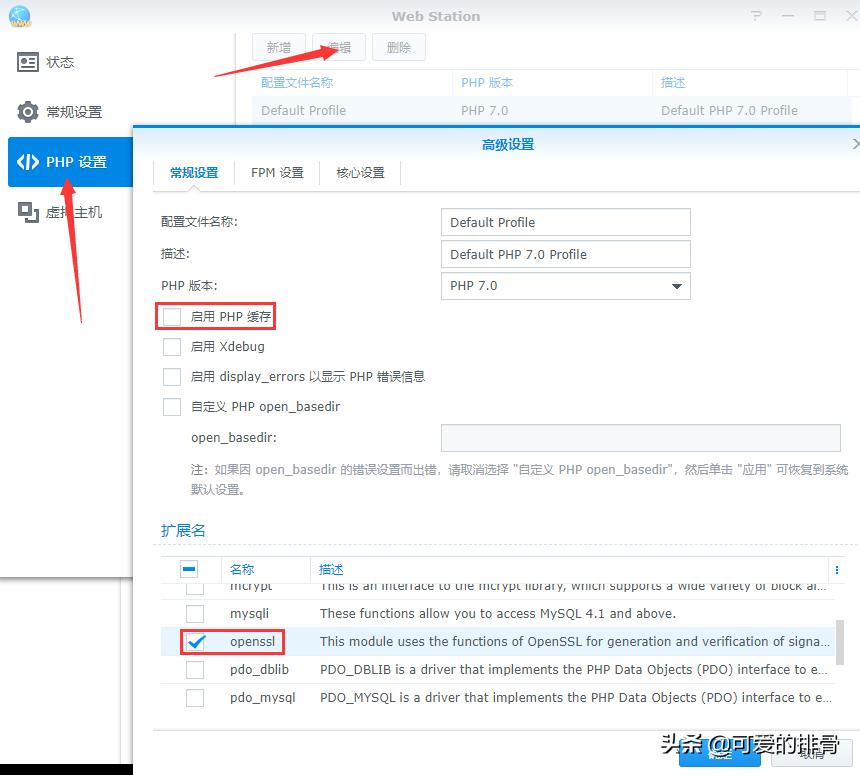Select the 状态 item in the sidebar
Screen dimensions: 860x775
(60, 62)
